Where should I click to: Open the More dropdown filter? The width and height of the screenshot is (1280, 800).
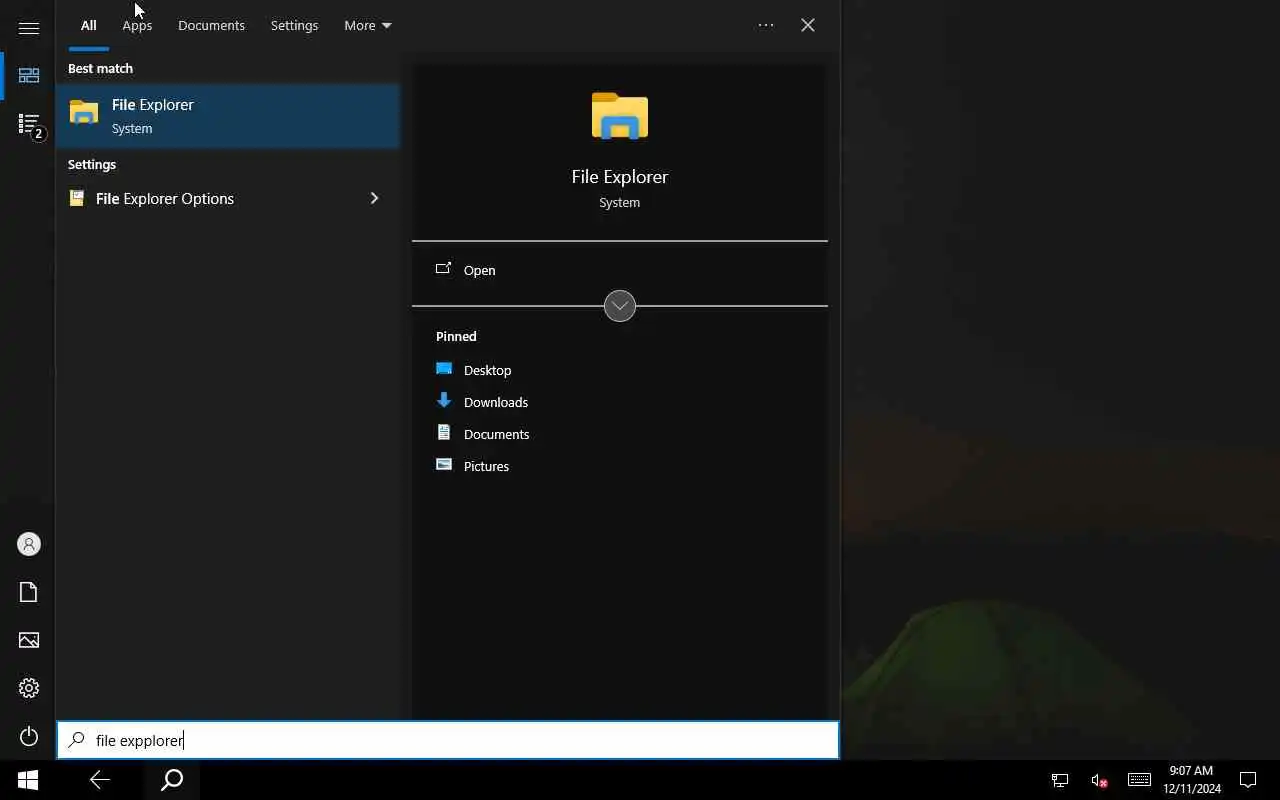(x=368, y=25)
